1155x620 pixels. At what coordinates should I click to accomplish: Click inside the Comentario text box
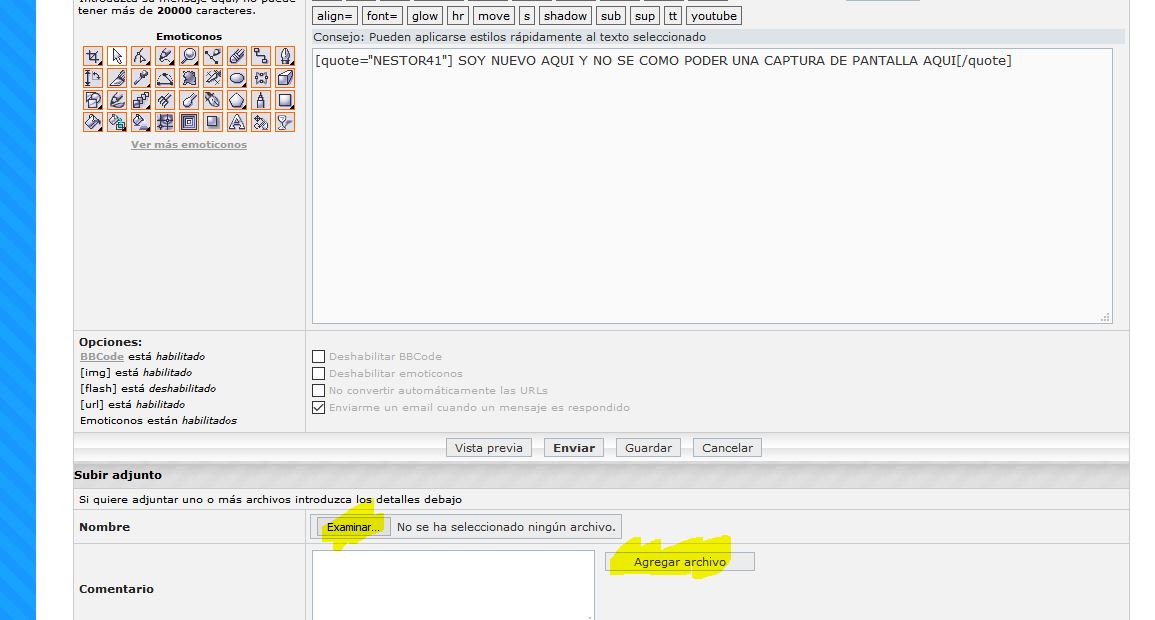(x=453, y=584)
